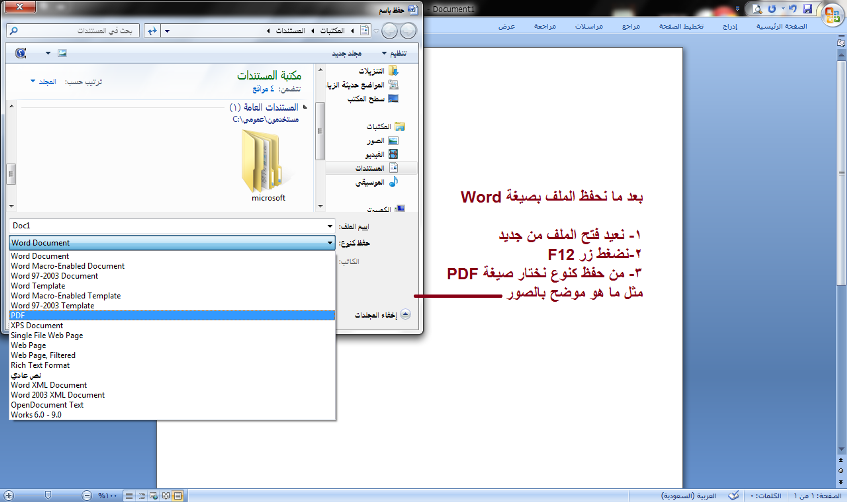Click zoom in plus button in status bar

pos(8,496)
